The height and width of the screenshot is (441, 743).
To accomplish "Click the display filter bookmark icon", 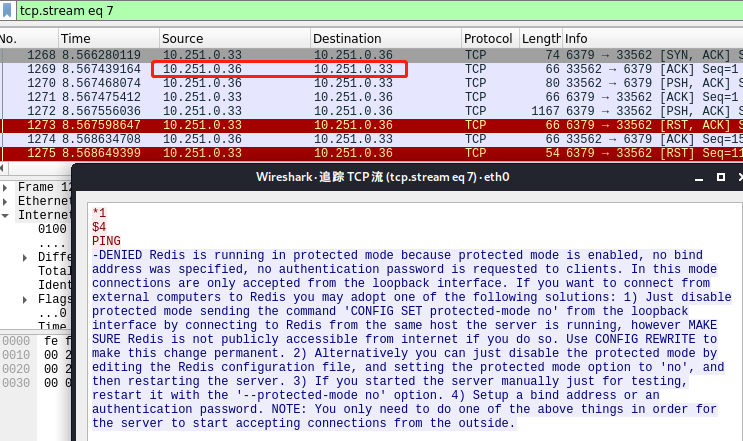I will tap(7, 10).
